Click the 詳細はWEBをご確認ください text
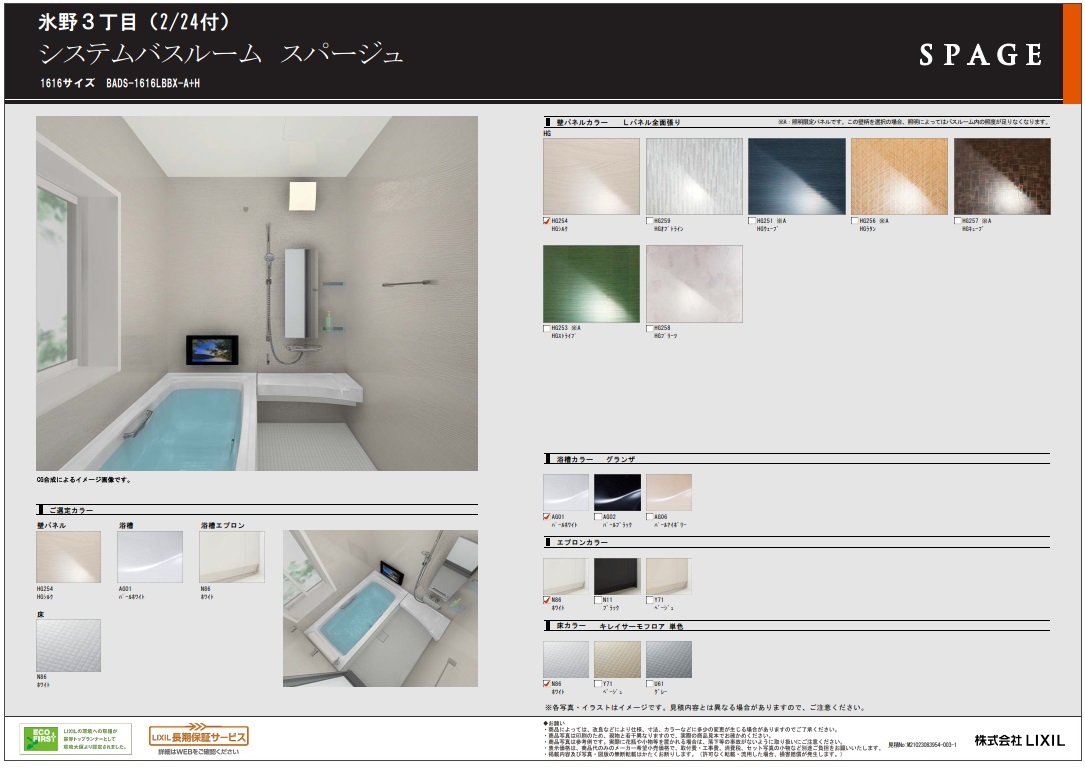1085x768 pixels. tap(199, 751)
